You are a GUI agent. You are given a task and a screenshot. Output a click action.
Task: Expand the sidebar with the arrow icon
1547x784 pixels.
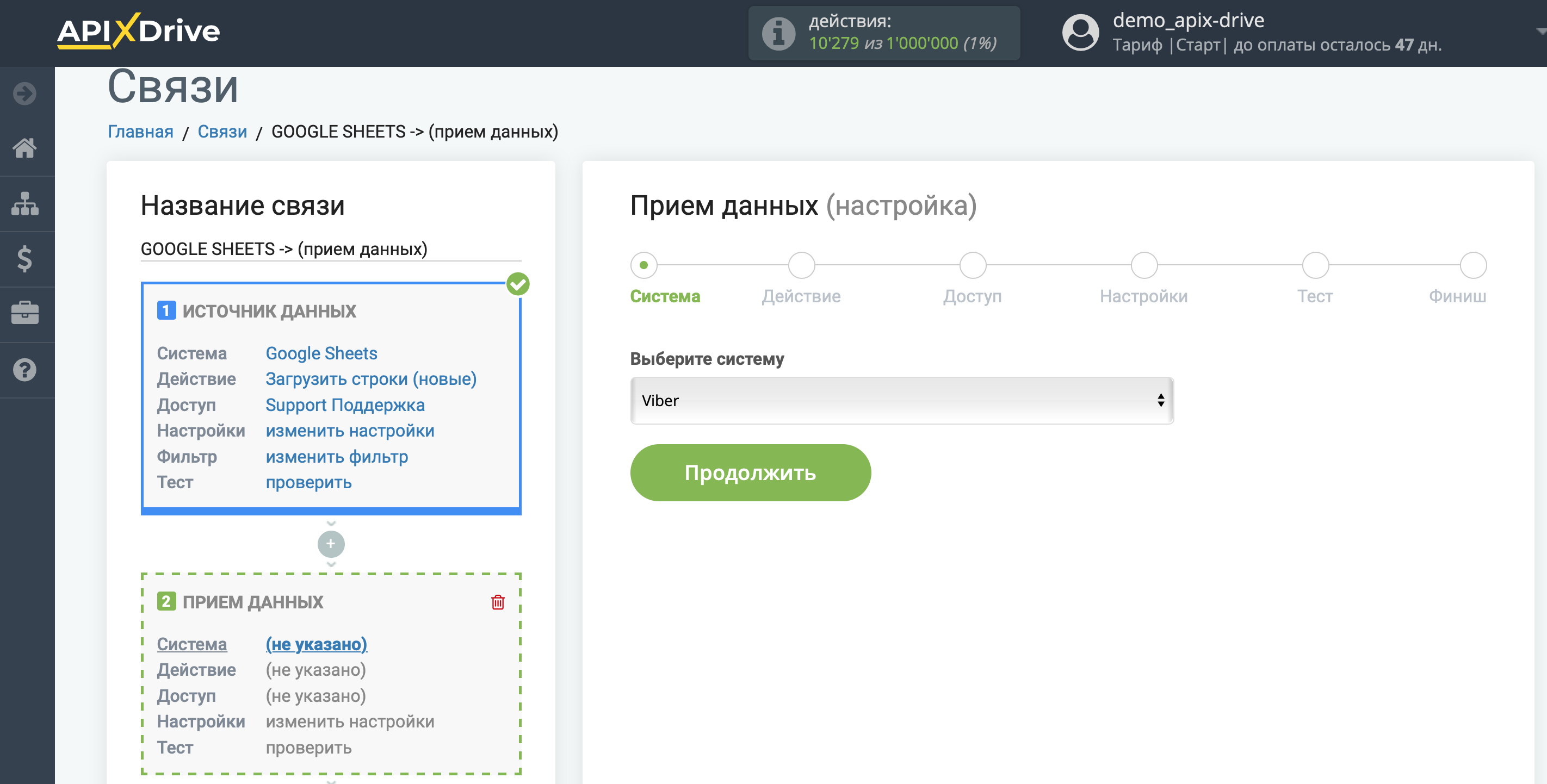pyautogui.click(x=24, y=93)
